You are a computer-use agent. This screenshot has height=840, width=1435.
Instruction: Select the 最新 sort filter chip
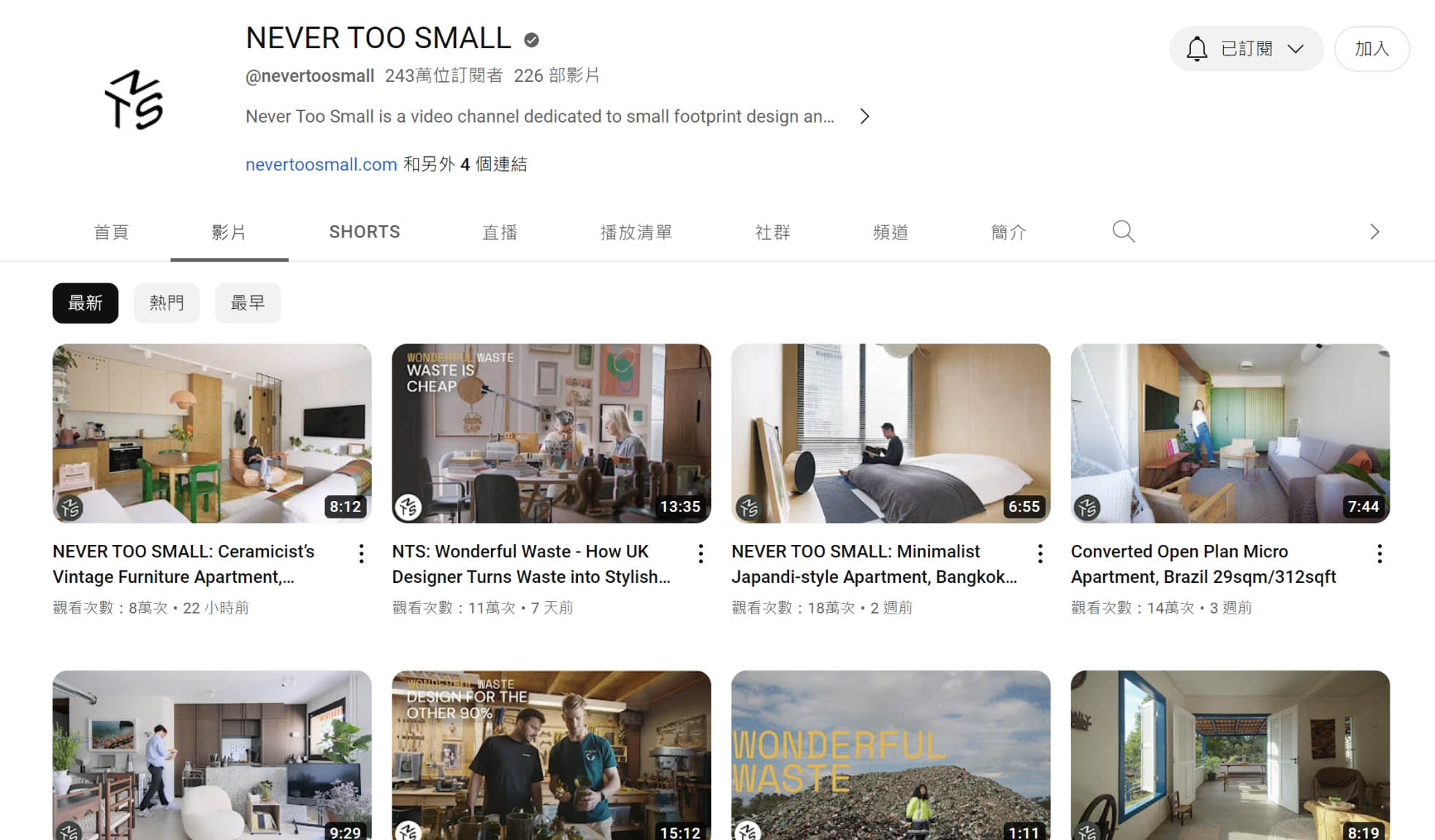point(85,302)
